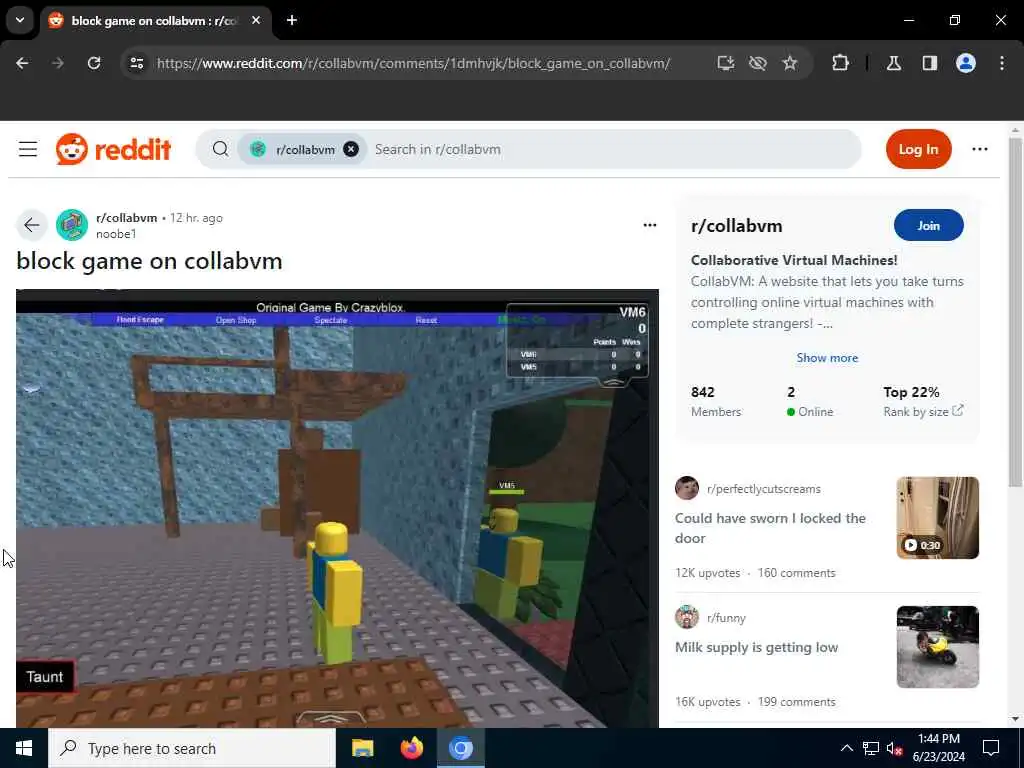Image resolution: width=1024 pixels, height=768 pixels.
Task: Click the motorcycle post thumbnail
Action: tap(937, 647)
